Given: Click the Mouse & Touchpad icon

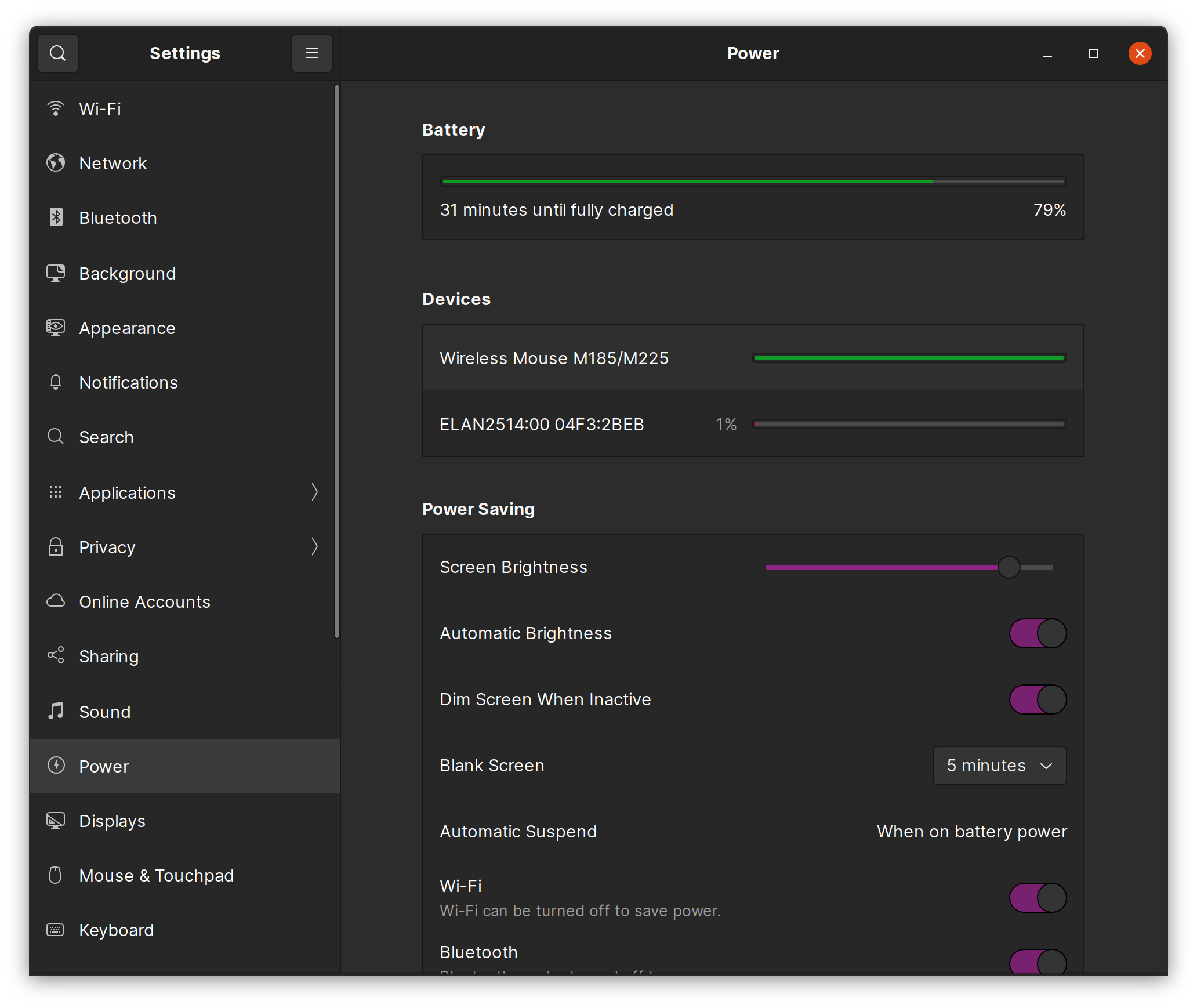Looking at the screenshot, I should (x=56, y=875).
